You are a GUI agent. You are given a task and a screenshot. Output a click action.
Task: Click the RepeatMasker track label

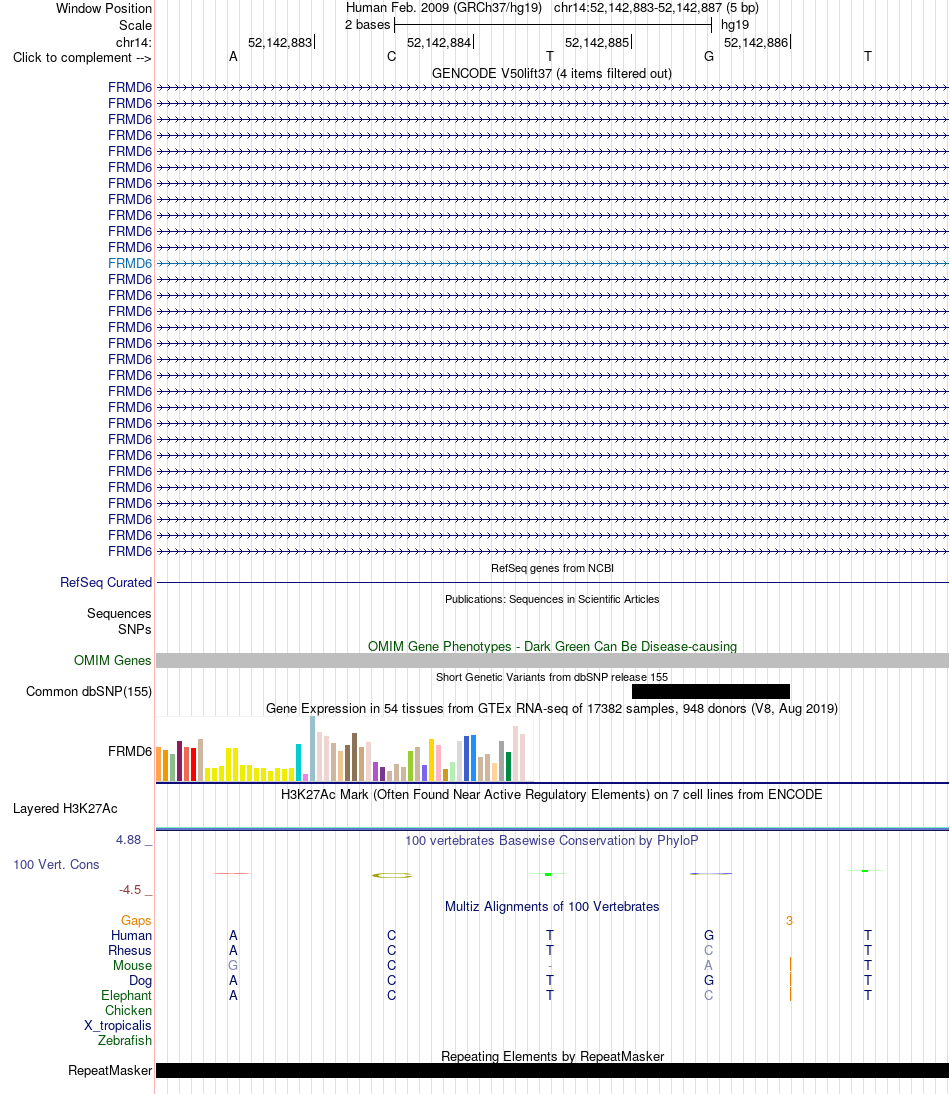110,1070
